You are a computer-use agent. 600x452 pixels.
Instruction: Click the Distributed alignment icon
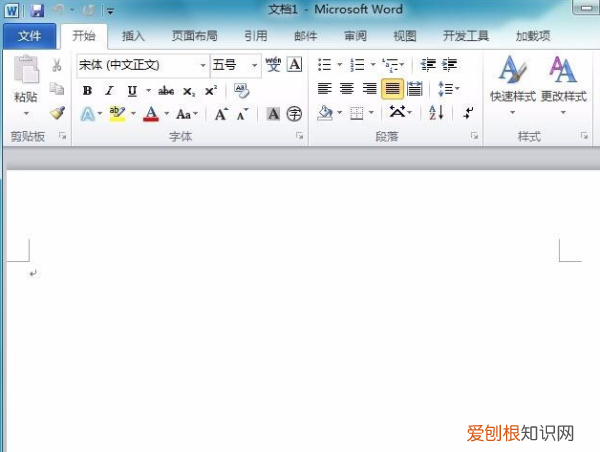point(415,89)
